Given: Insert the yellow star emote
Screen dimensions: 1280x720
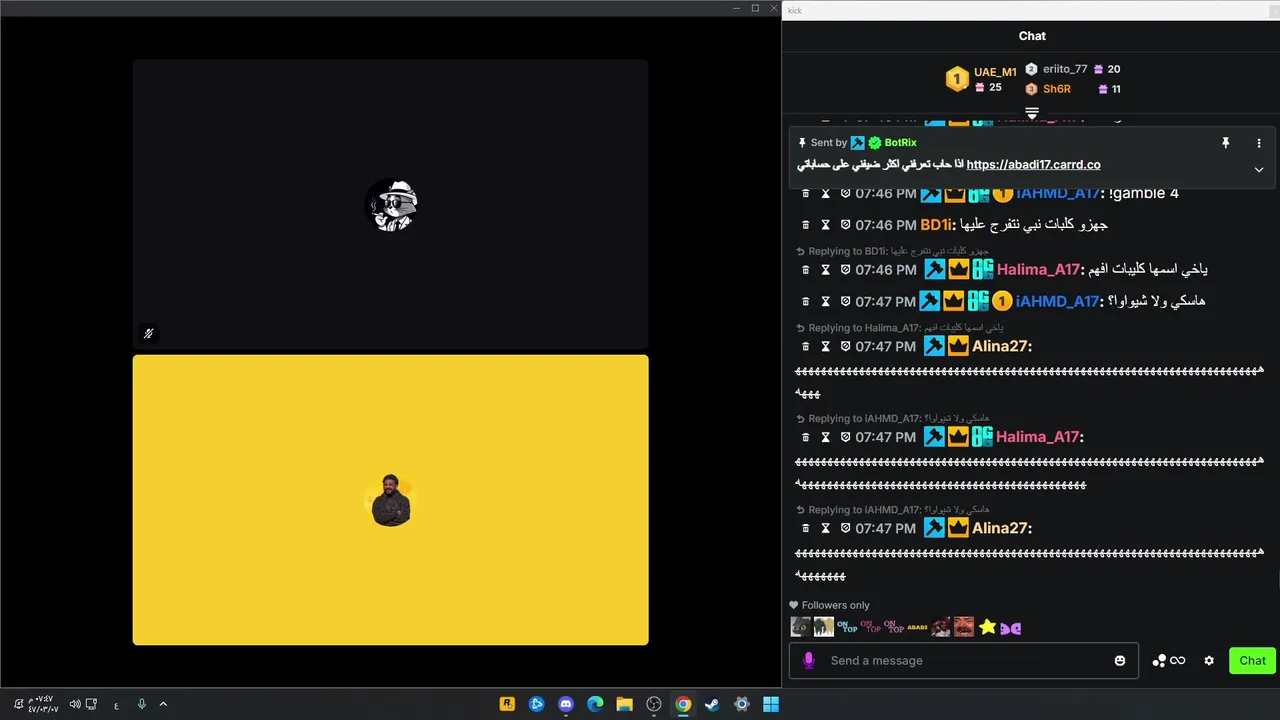Looking at the screenshot, I should tap(988, 627).
